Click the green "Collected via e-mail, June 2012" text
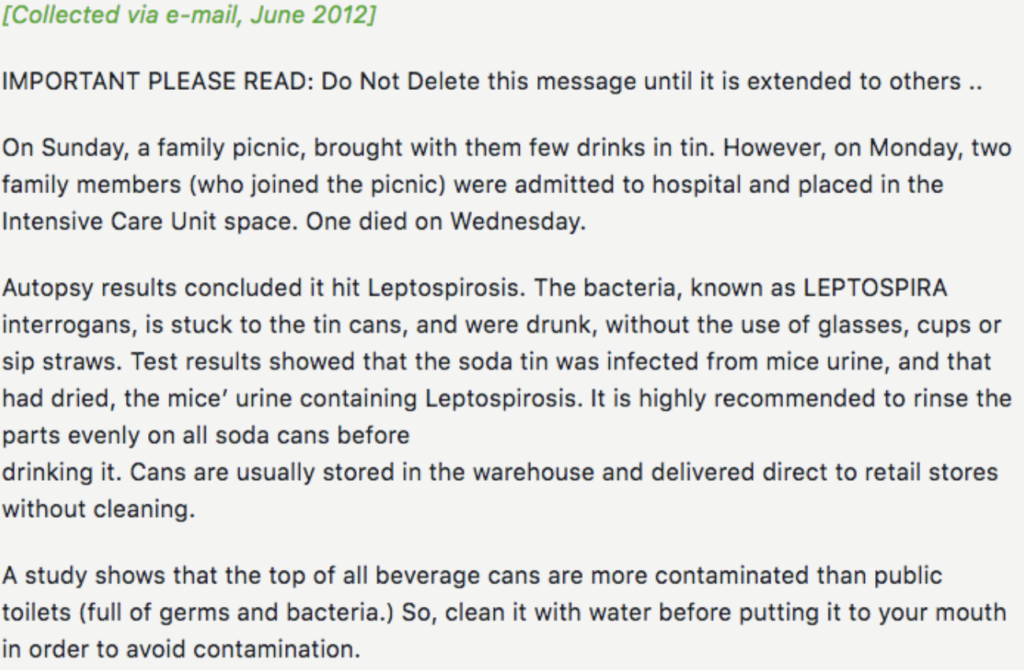 189,18
